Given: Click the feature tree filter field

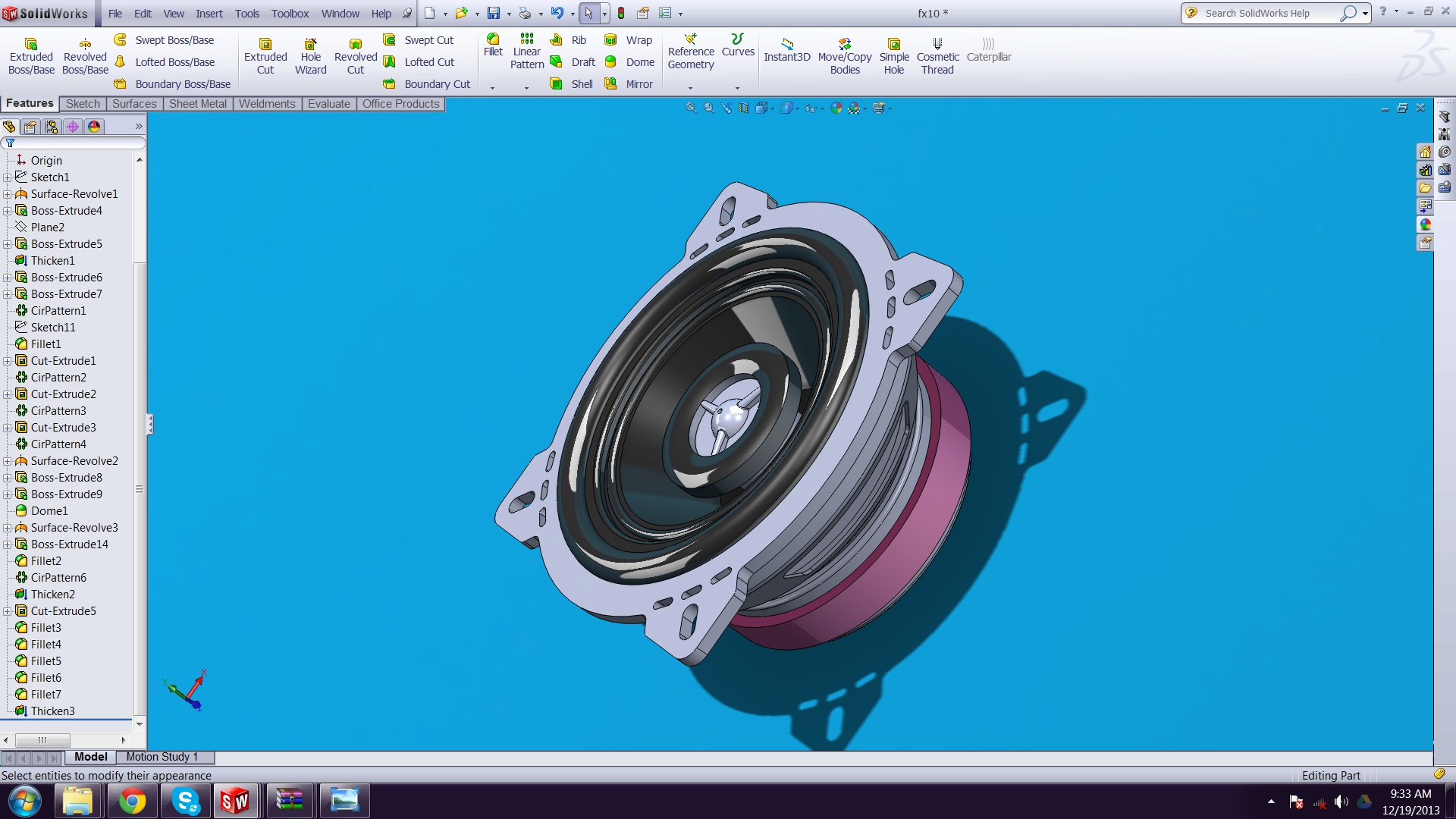Looking at the screenshot, I should pyautogui.click(x=73, y=143).
